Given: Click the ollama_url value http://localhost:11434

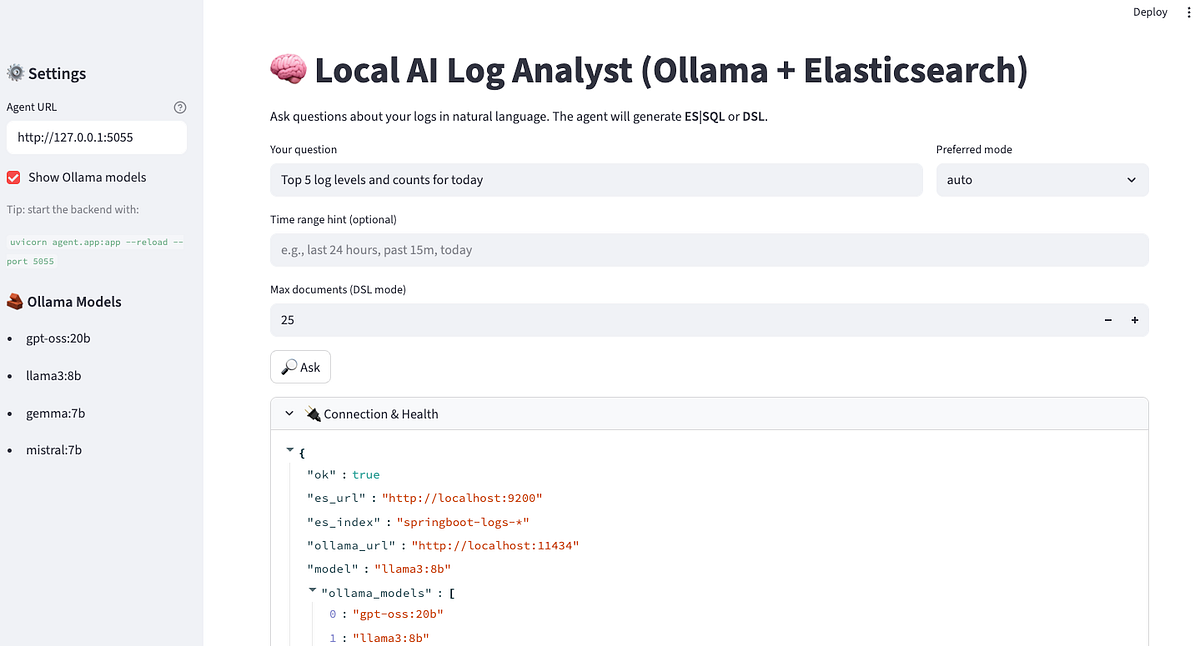Looking at the screenshot, I should coord(496,546).
